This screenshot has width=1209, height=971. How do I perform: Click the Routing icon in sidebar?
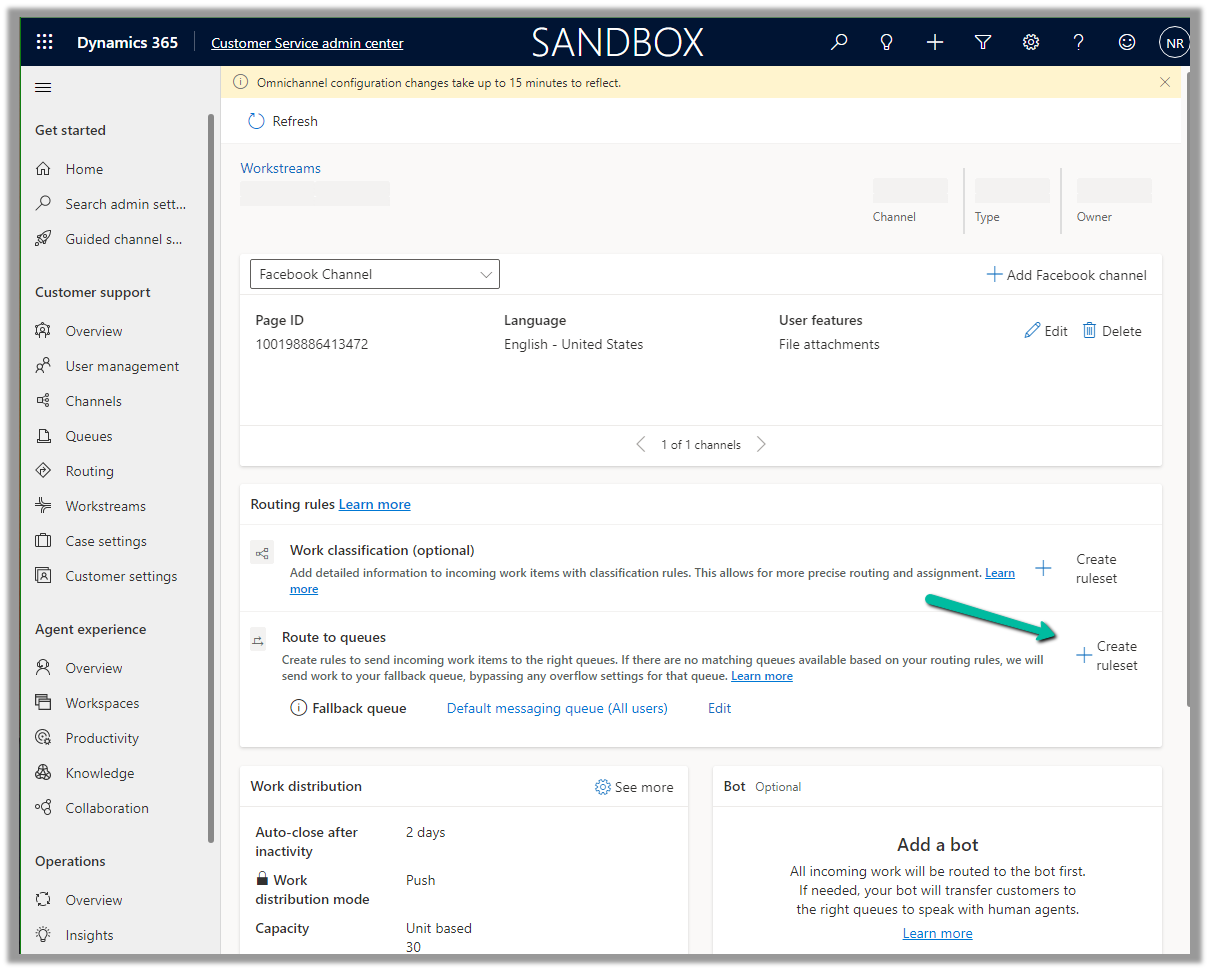(x=43, y=471)
